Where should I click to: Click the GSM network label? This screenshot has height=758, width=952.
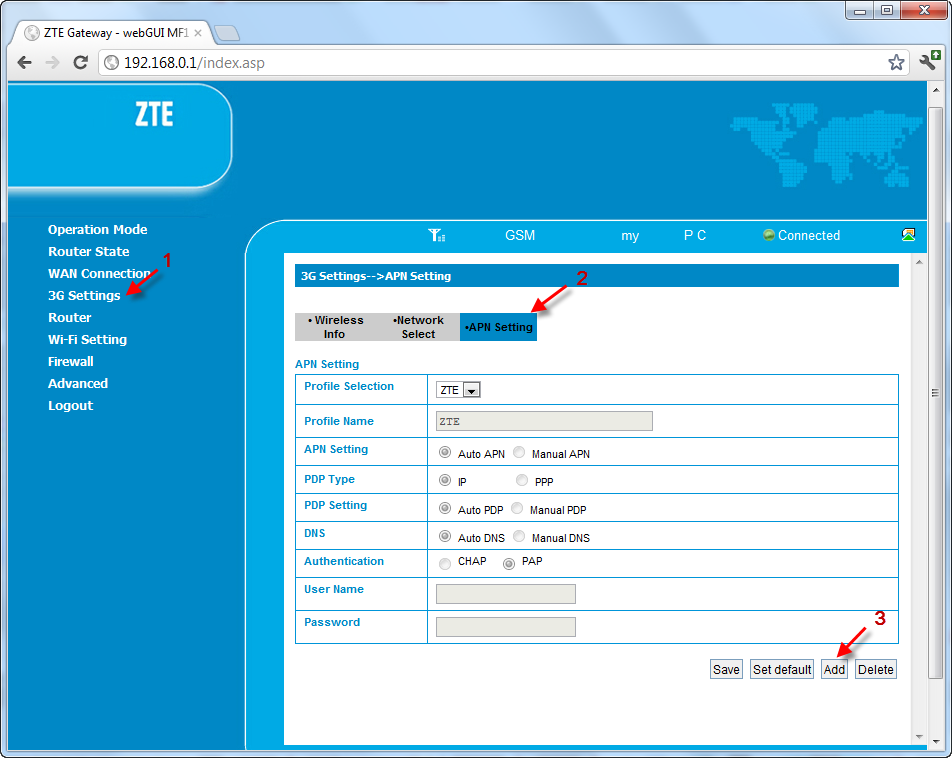coord(520,235)
